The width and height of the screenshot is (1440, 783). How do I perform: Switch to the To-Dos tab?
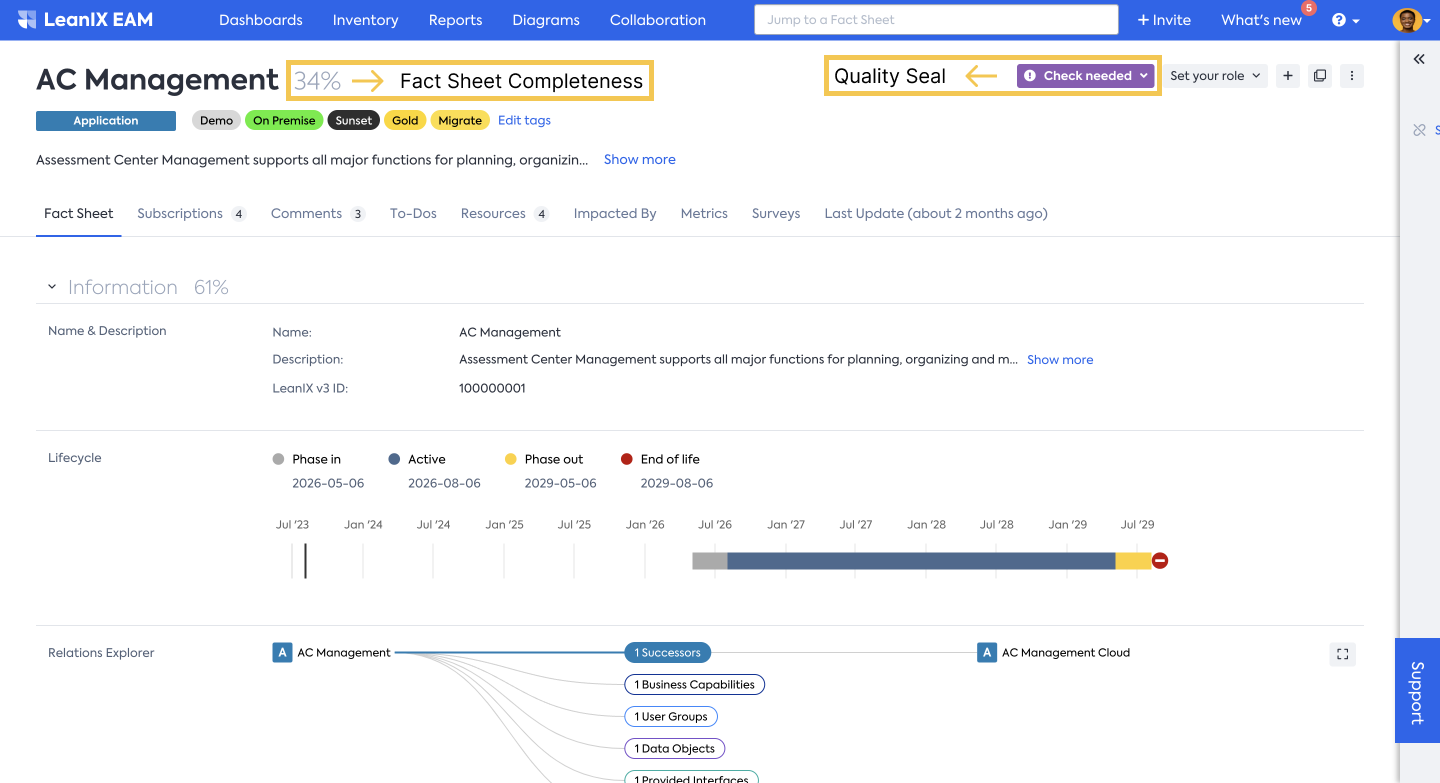tap(413, 213)
